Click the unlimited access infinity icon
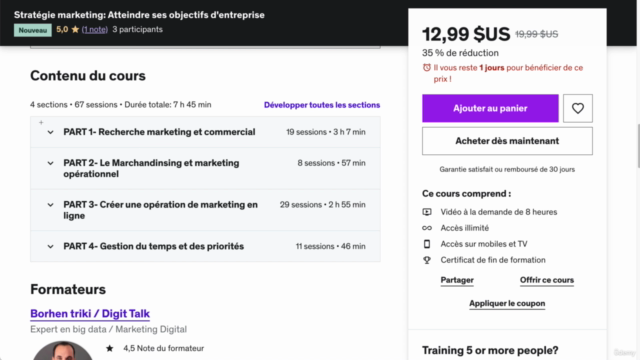Image resolution: width=640 pixels, height=360 pixels. (427, 228)
